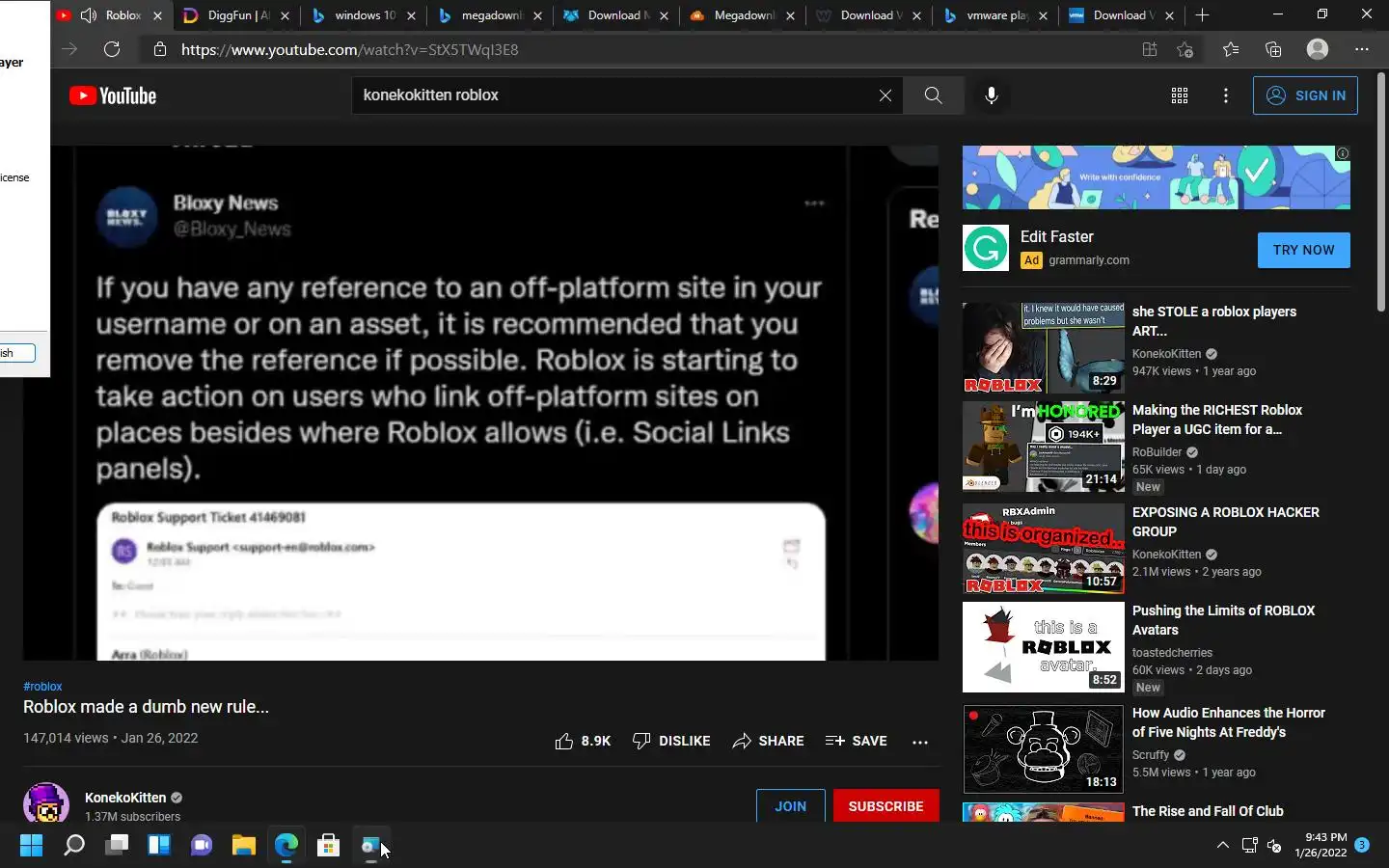
Task: View site info lock icon
Action: coord(160,49)
